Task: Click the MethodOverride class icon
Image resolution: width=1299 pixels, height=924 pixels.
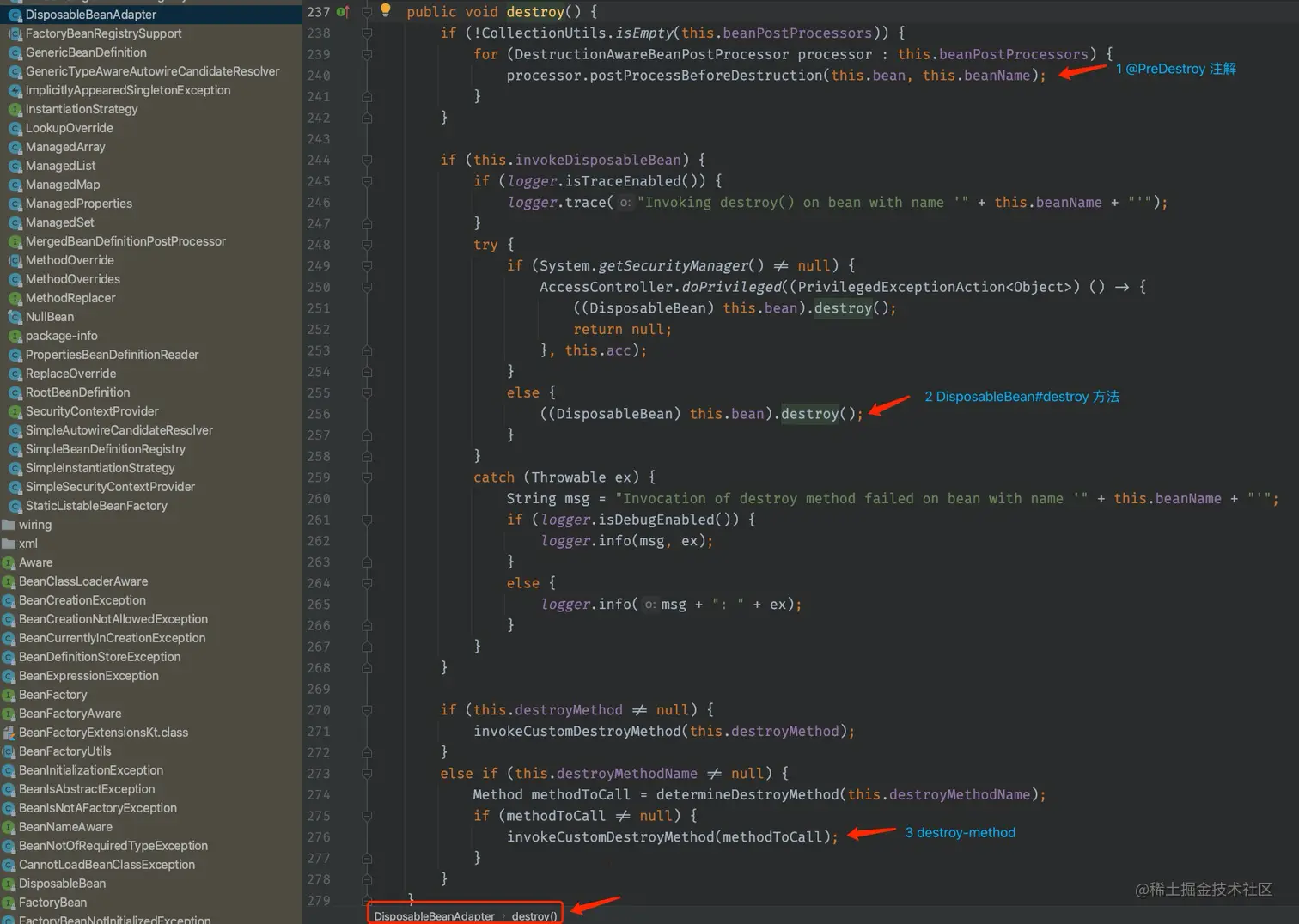Action: tap(15, 260)
